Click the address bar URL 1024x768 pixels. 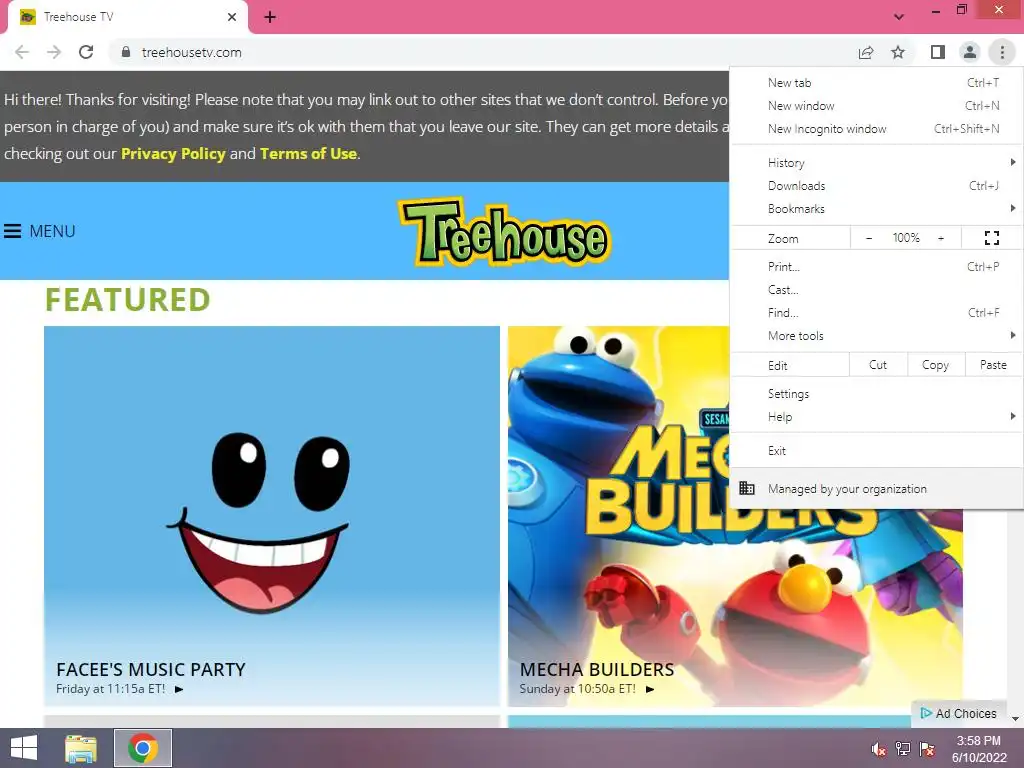pos(191,52)
